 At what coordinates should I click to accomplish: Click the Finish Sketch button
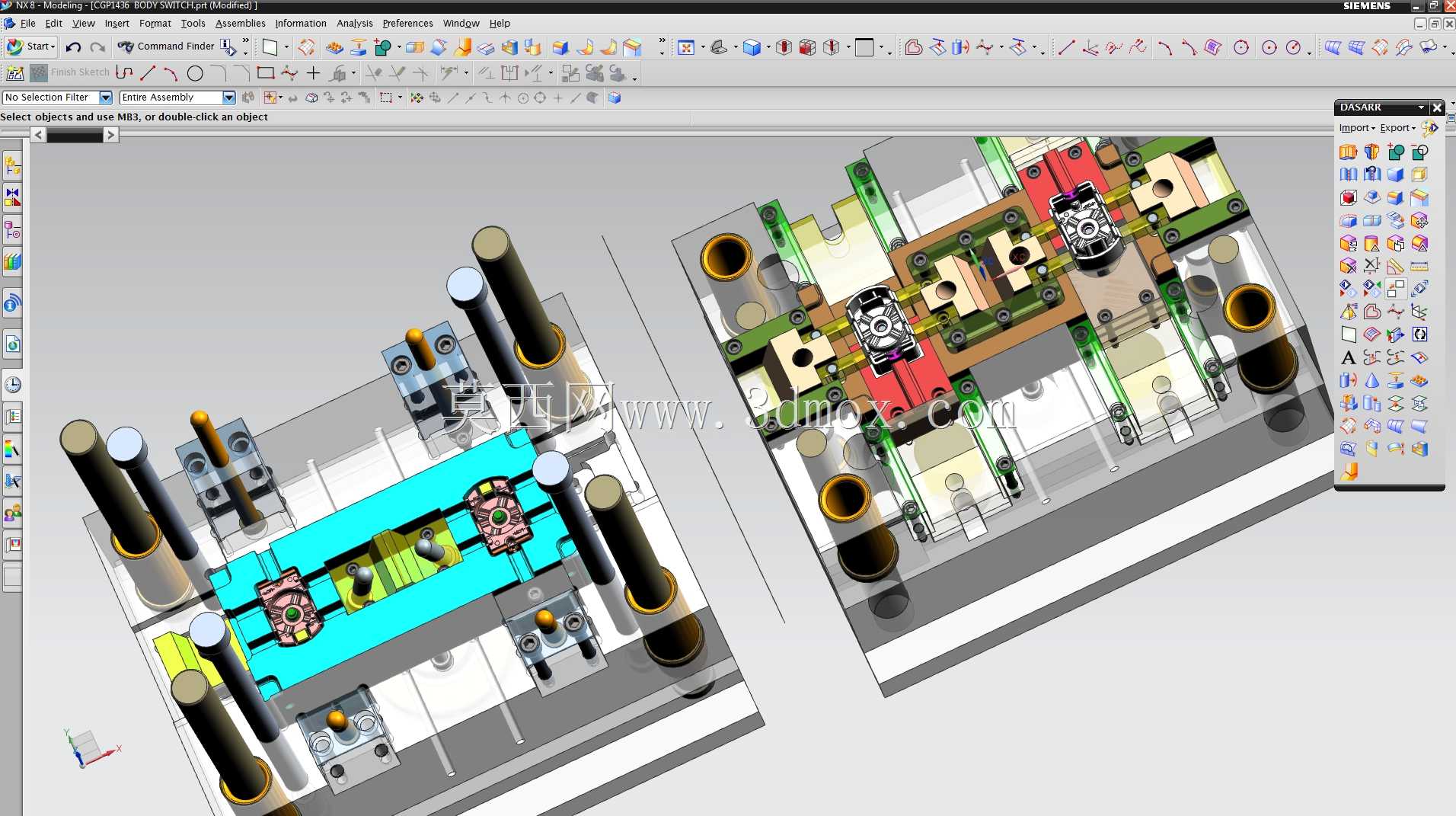[70, 72]
